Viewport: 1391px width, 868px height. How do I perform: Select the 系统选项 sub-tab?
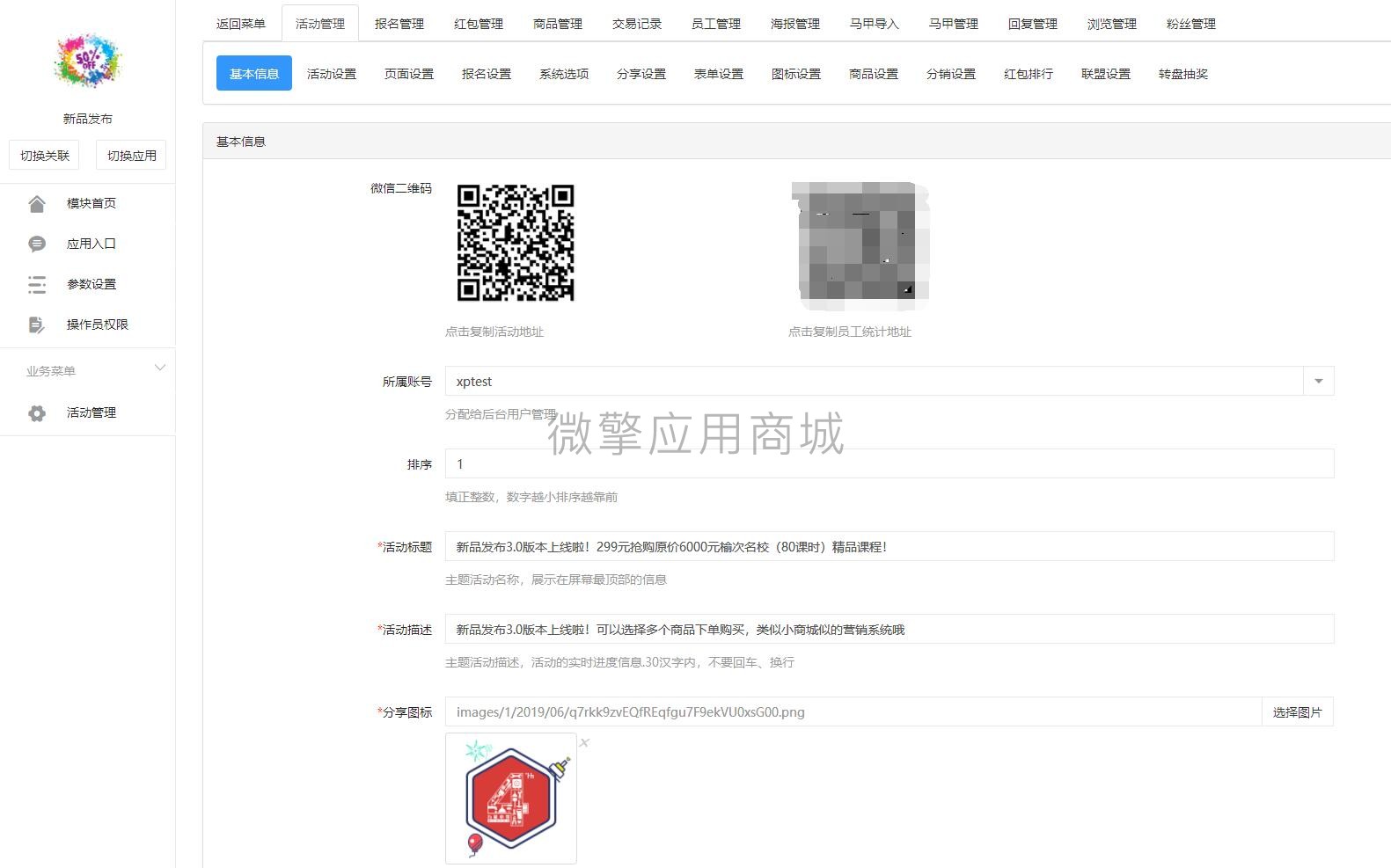point(564,74)
